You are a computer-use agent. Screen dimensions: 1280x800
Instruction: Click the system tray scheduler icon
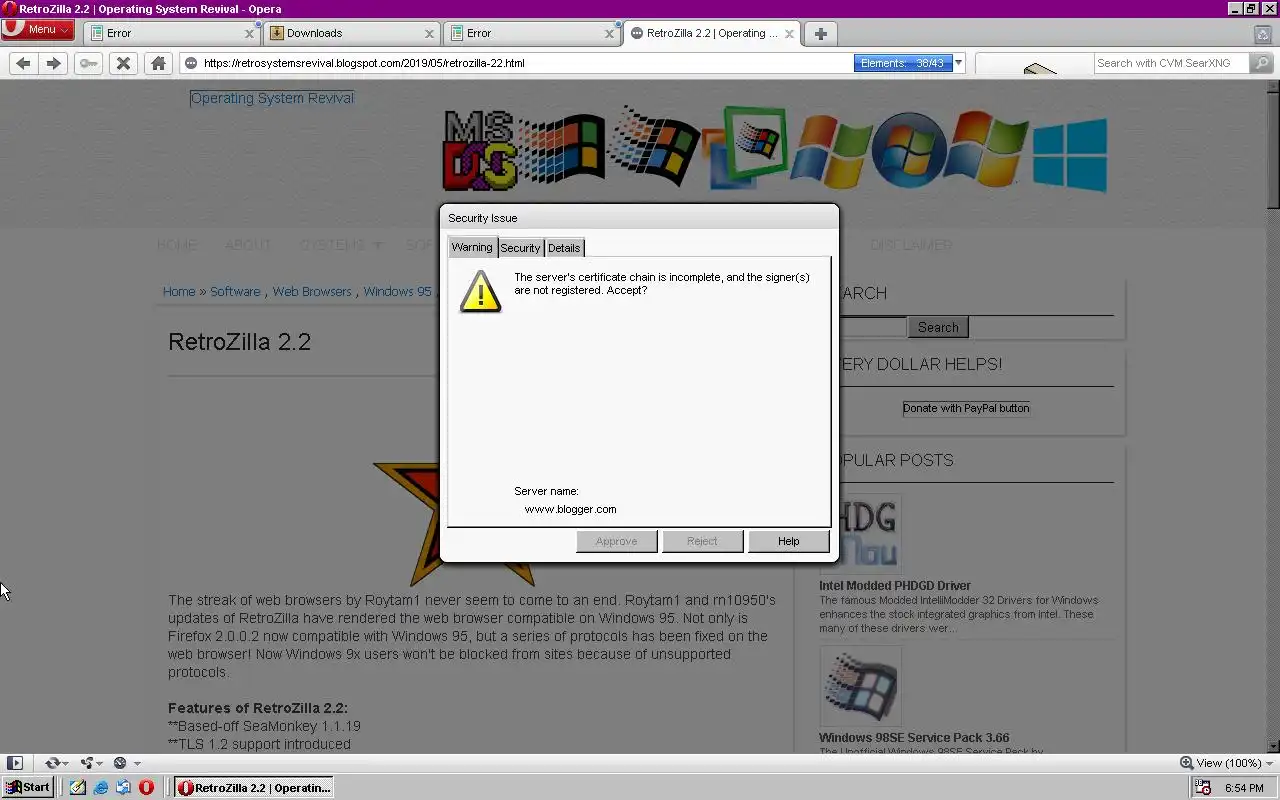1204,788
